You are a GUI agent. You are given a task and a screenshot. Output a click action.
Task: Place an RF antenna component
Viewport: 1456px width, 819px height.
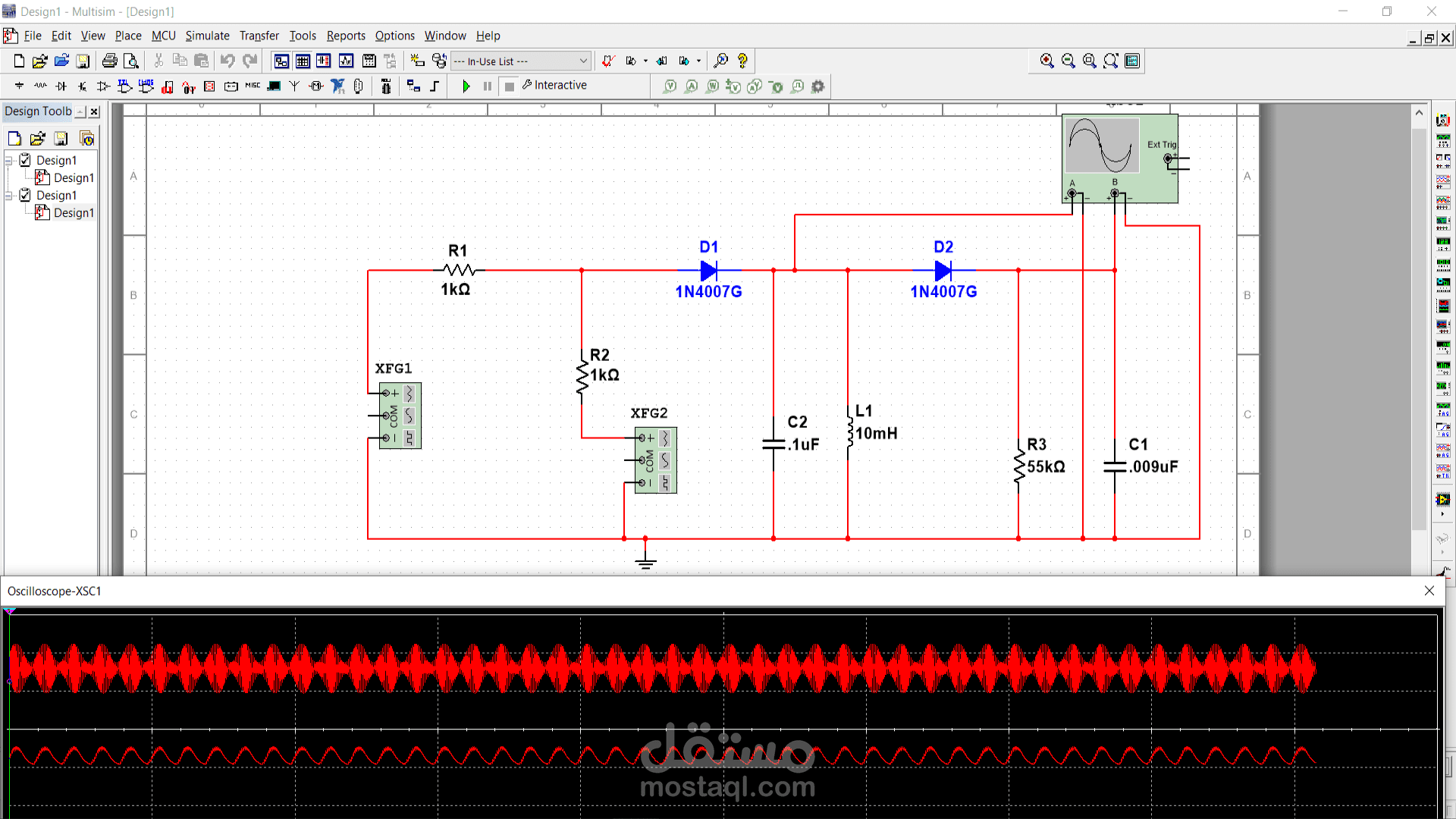coord(295,86)
